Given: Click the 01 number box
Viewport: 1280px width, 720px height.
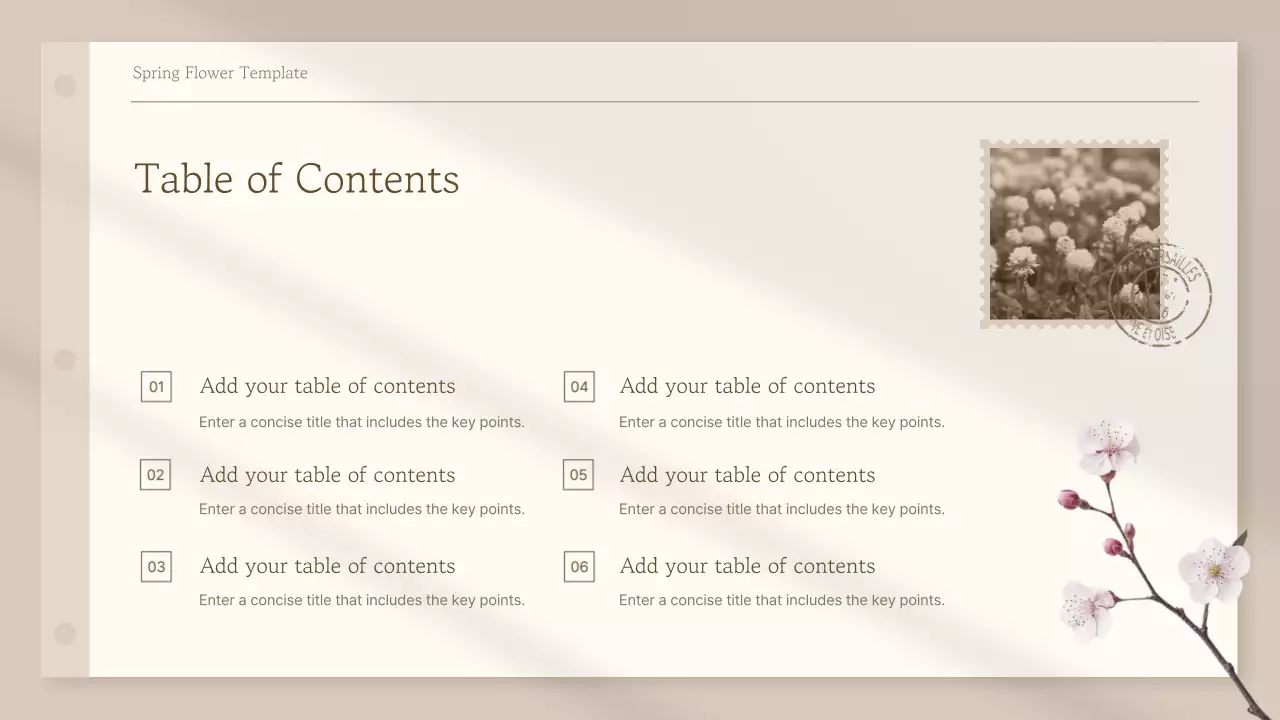Looking at the screenshot, I should tap(156, 387).
